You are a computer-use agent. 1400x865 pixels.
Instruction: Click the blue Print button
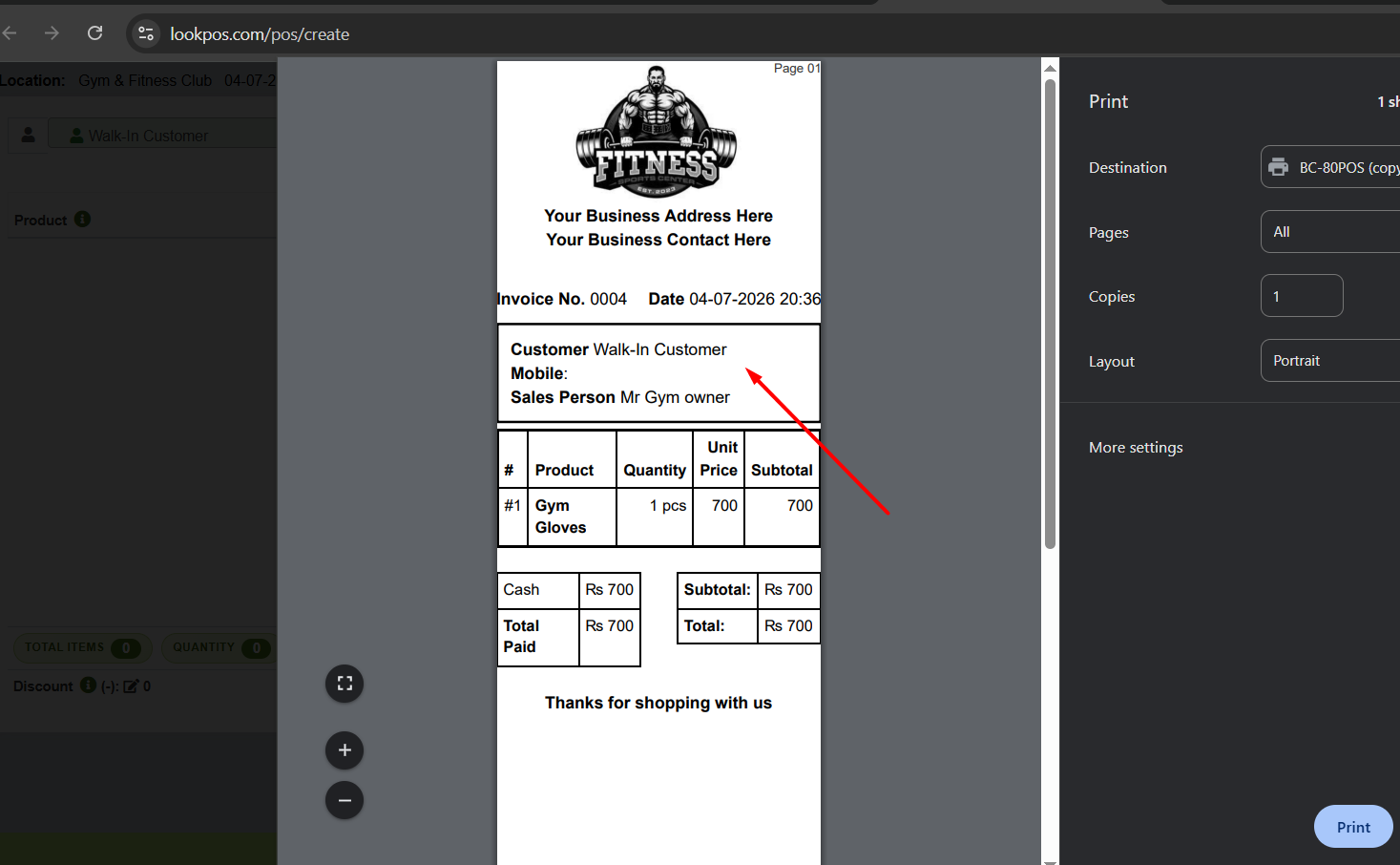point(1353,827)
